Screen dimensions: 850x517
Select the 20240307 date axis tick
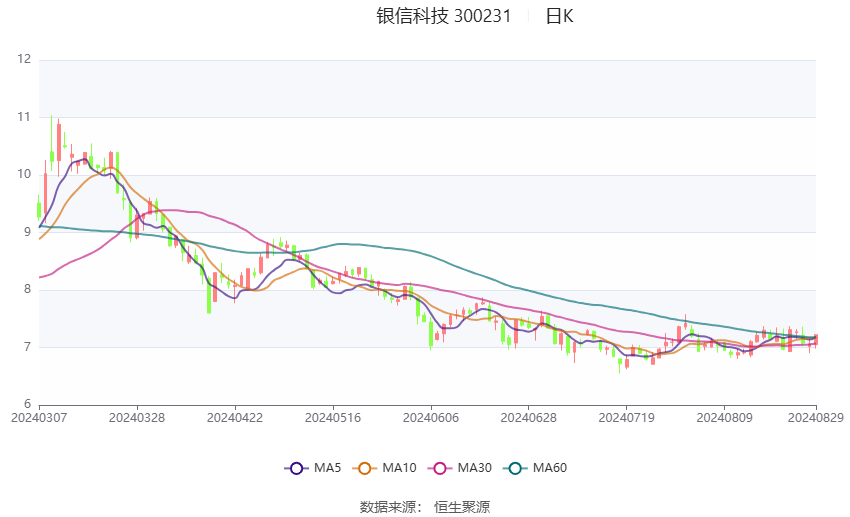[x=39, y=418]
